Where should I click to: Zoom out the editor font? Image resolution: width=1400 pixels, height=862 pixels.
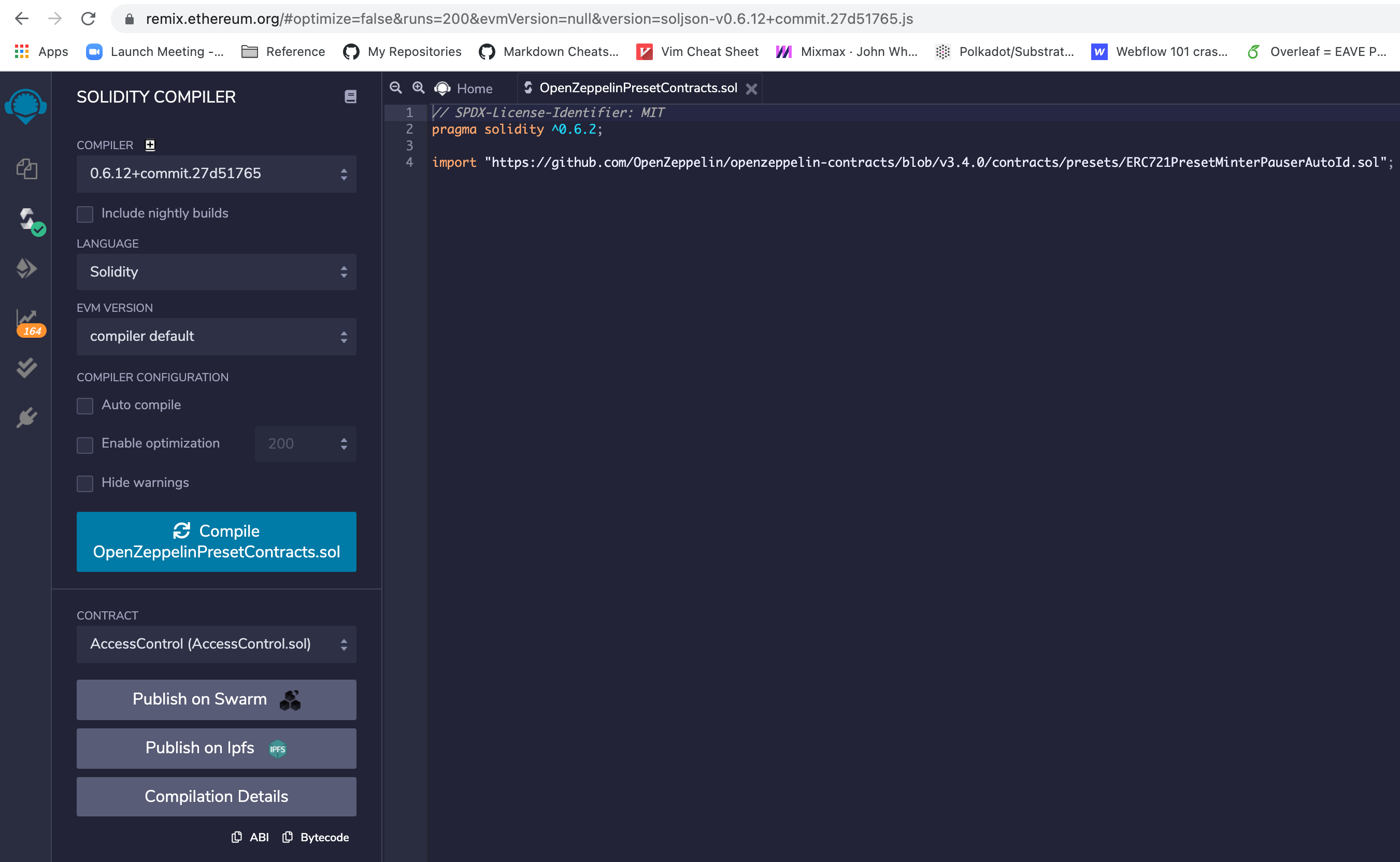click(x=395, y=88)
